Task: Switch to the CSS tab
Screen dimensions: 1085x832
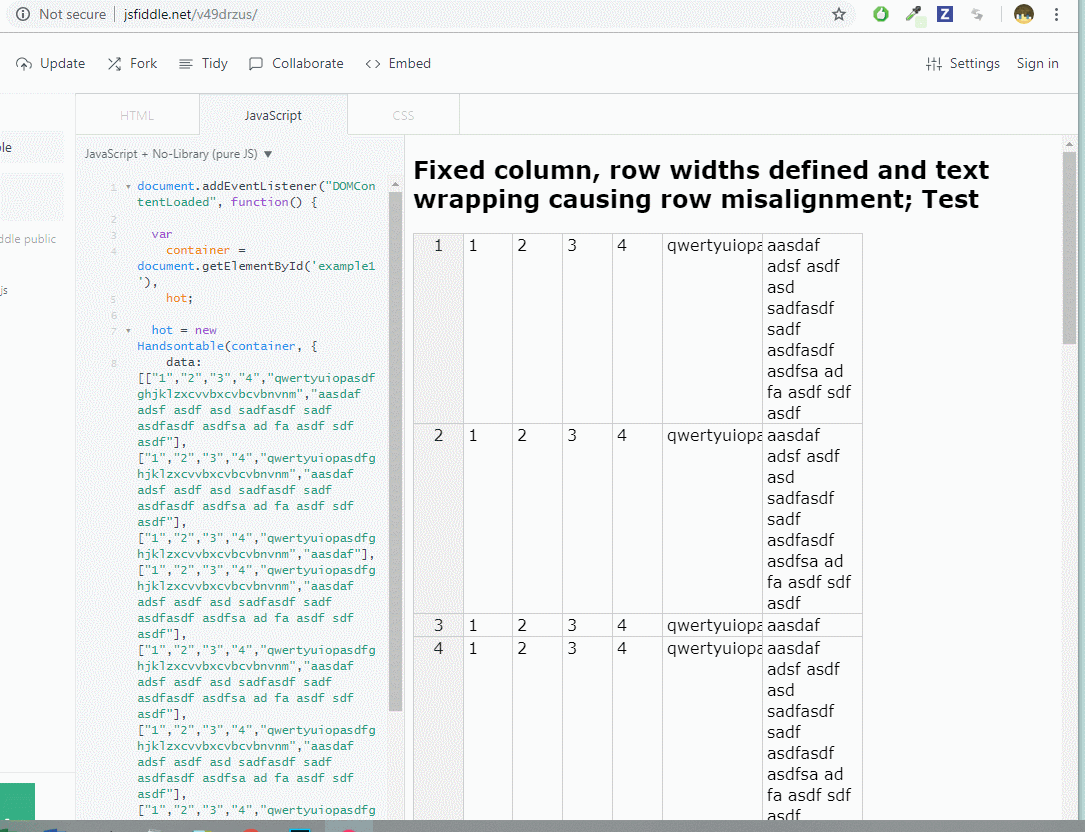Action: pyautogui.click(x=403, y=114)
